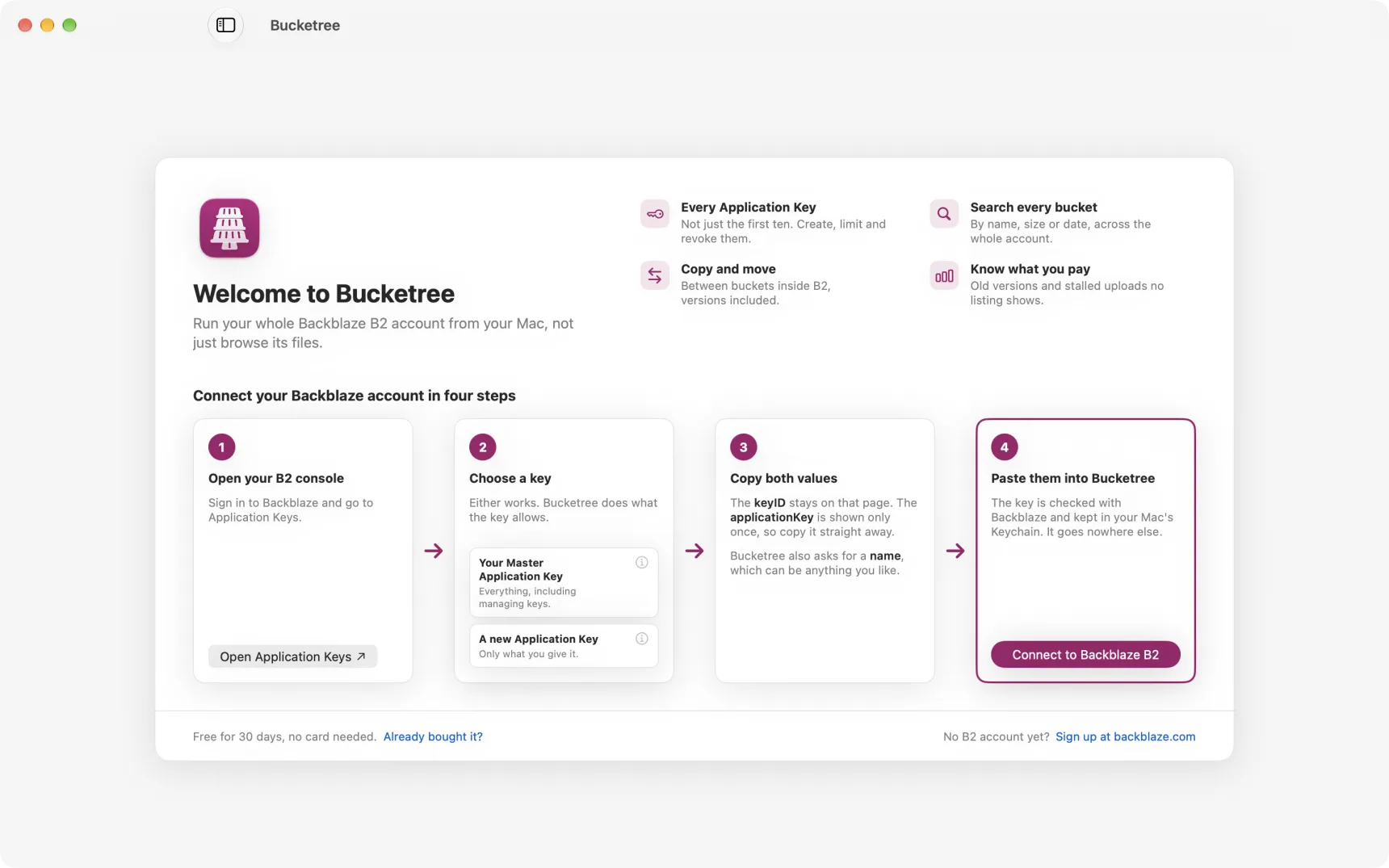
Task: Click the Know what you pay chart icon
Action: coord(944,275)
